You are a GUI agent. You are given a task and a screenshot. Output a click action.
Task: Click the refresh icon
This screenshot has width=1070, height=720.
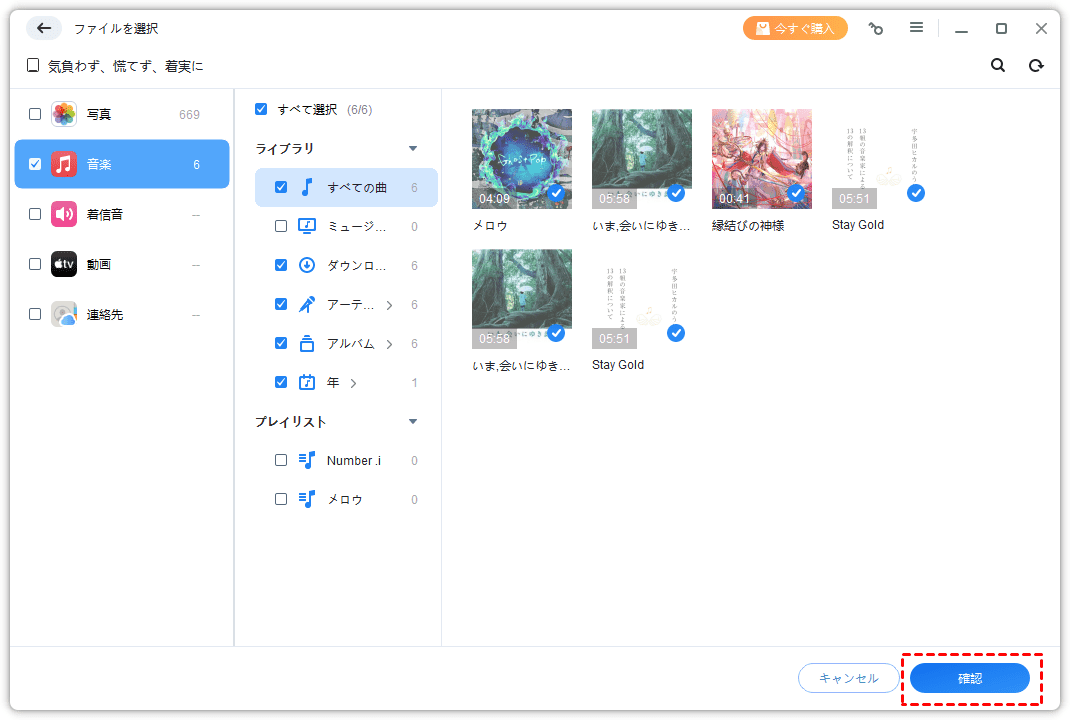(x=1036, y=65)
